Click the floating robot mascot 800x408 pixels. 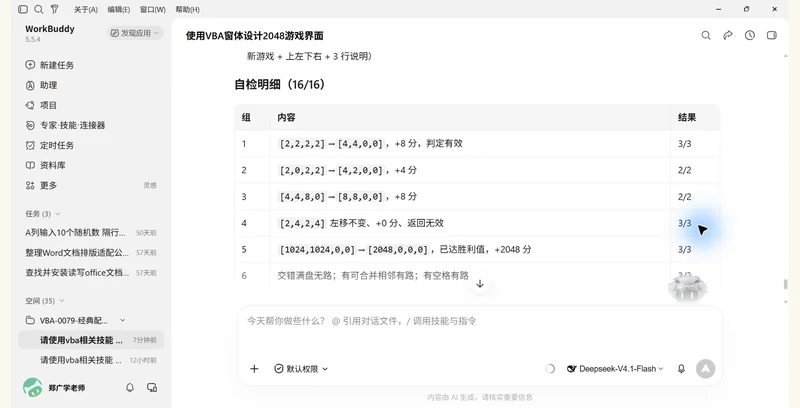click(x=688, y=289)
